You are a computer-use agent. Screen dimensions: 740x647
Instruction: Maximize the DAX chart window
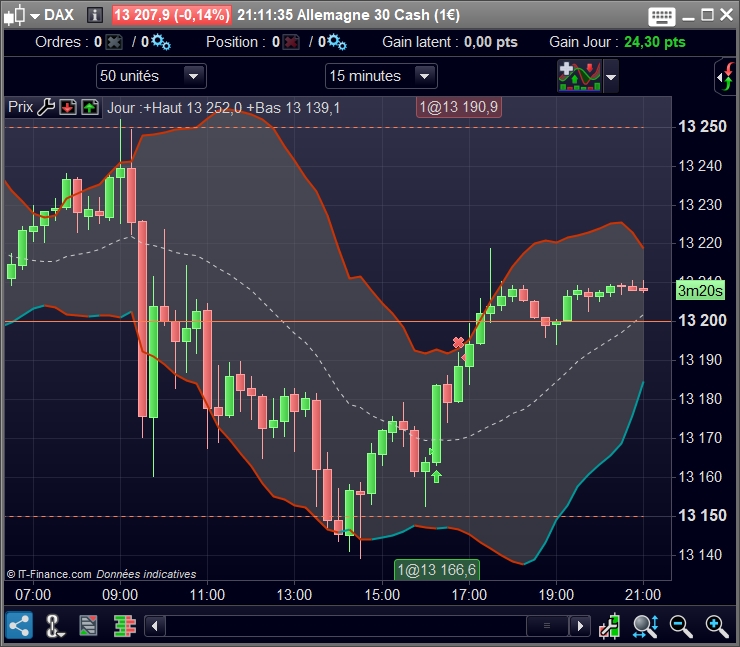point(707,15)
